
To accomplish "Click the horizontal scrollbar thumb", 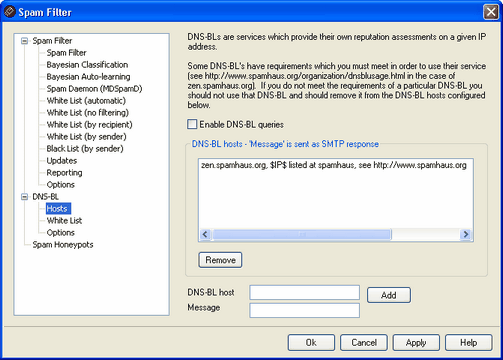I will coord(302,234).
